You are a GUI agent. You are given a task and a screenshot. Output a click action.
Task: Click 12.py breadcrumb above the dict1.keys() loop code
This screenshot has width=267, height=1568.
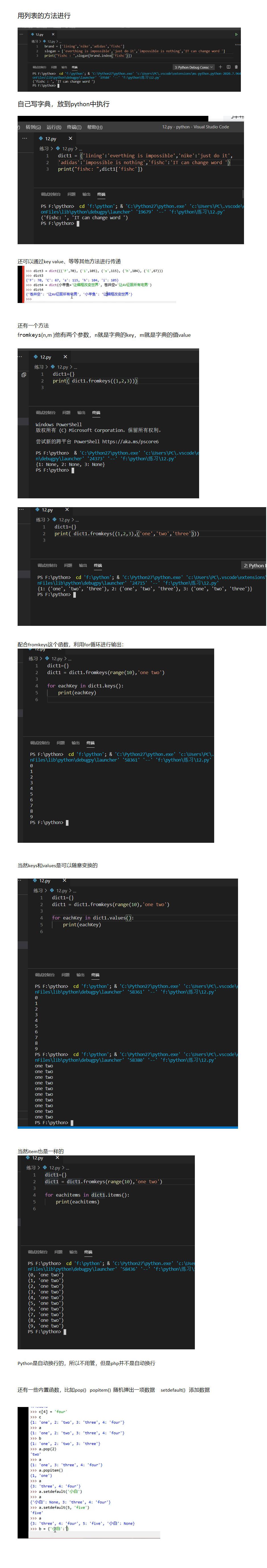[x=56, y=658]
